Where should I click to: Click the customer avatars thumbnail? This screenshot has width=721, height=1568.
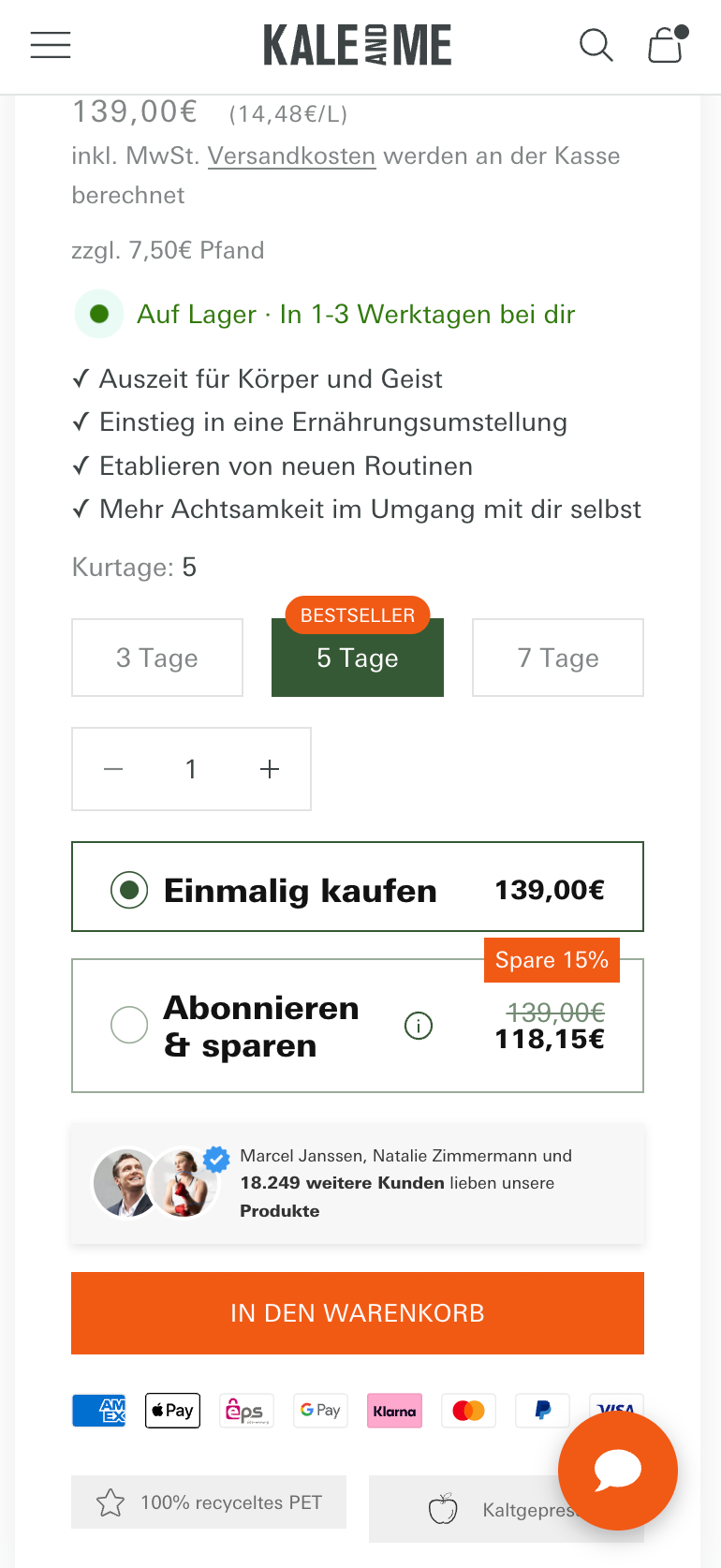pos(156,1183)
